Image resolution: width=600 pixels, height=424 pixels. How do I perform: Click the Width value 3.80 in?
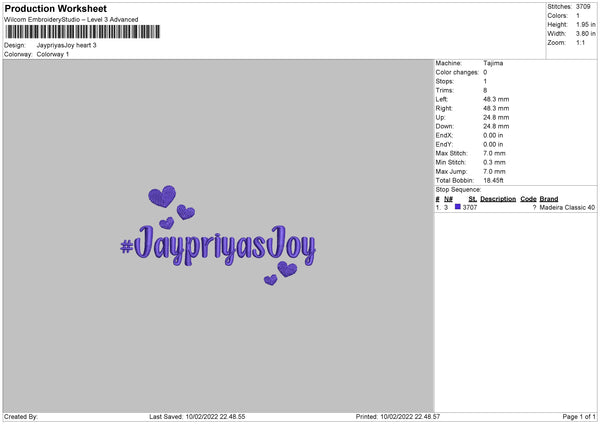point(585,34)
